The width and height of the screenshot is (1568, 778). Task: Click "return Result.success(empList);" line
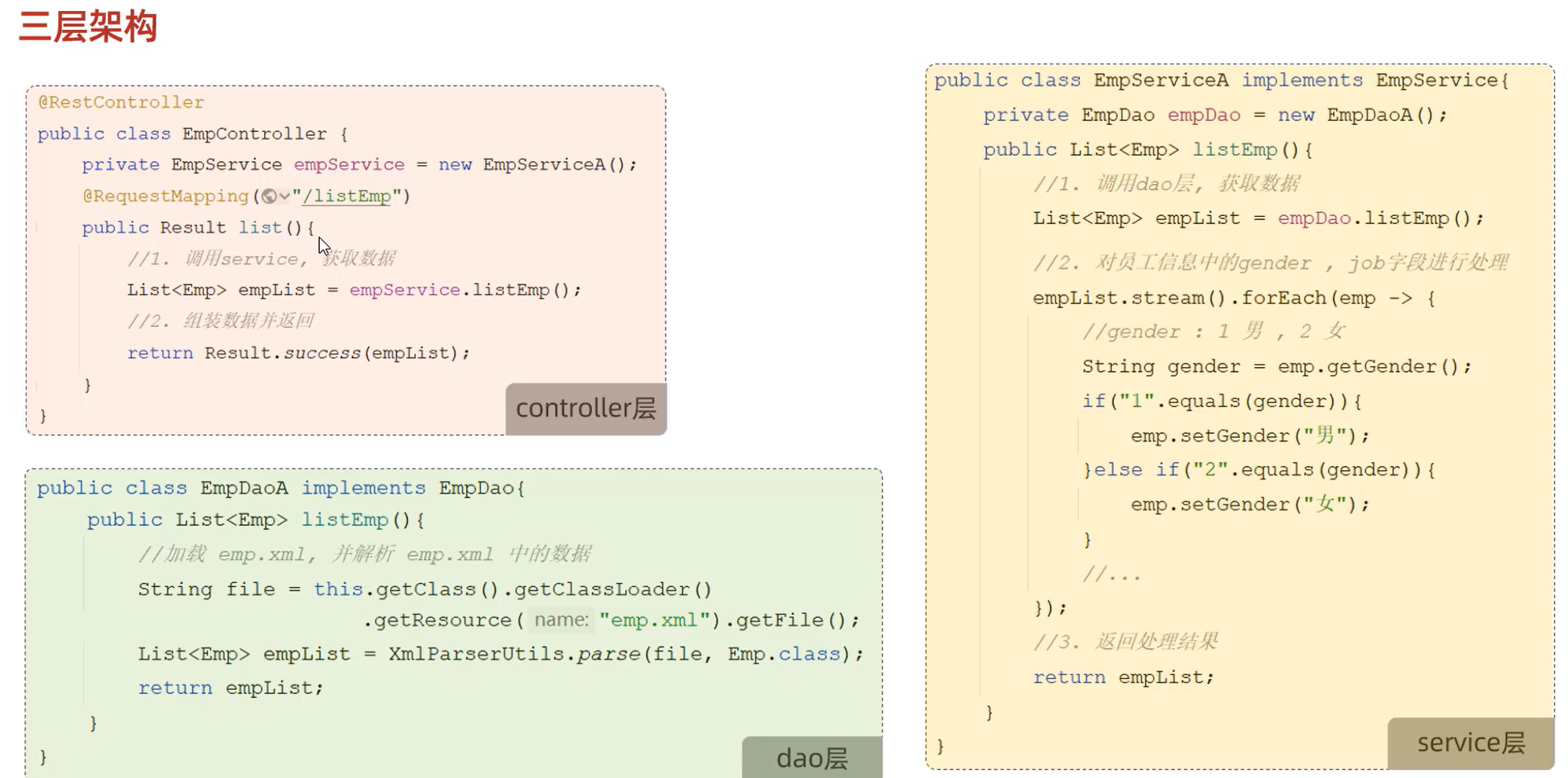tap(299, 353)
